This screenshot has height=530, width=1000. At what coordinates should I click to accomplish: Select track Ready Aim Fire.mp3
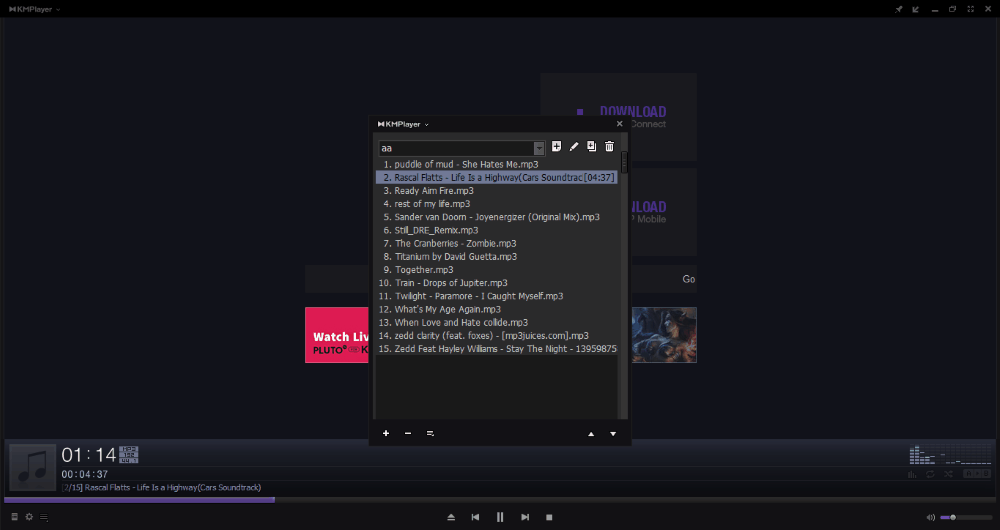click(496, 191)
